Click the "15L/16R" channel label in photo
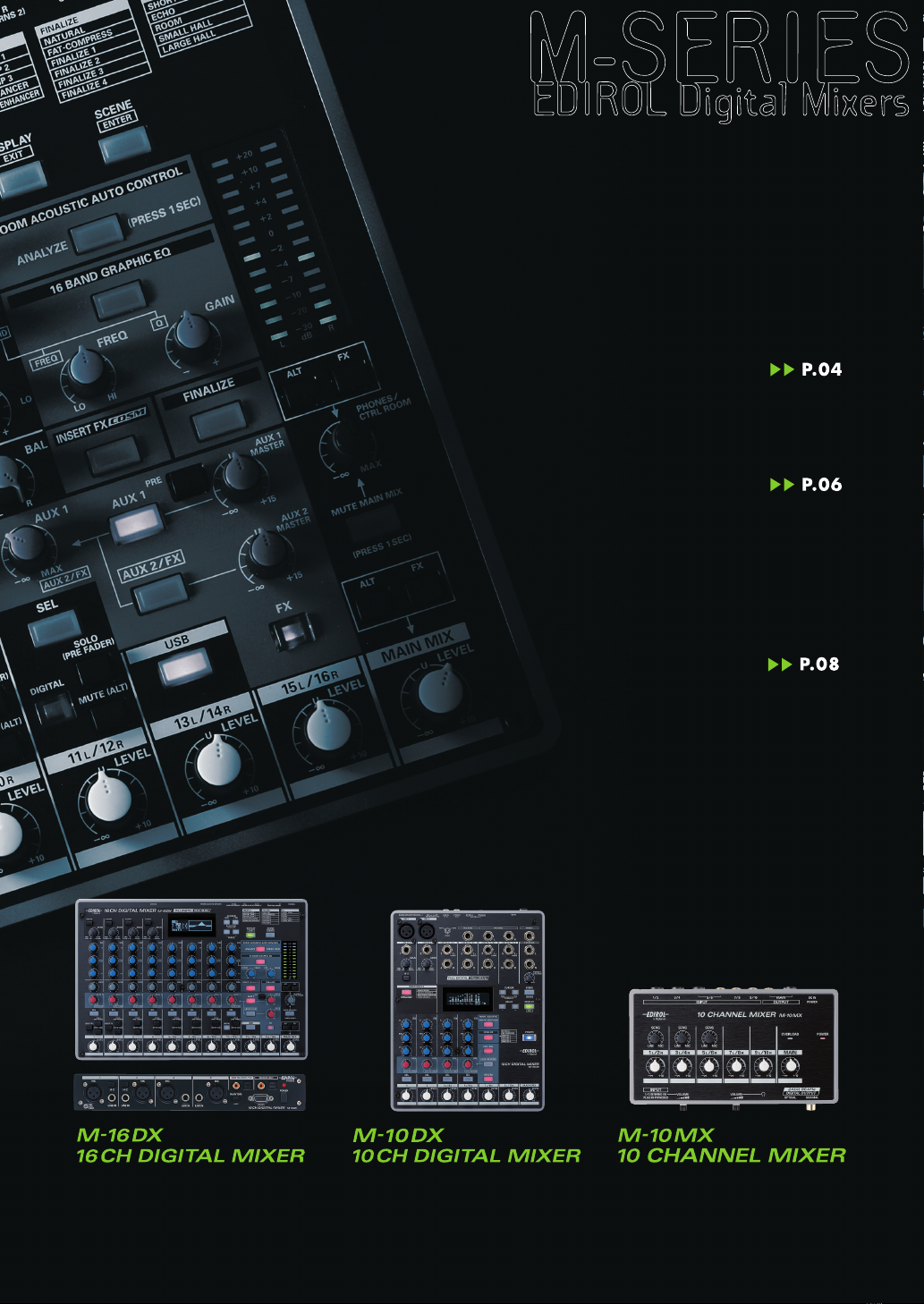 pos(309,682)
